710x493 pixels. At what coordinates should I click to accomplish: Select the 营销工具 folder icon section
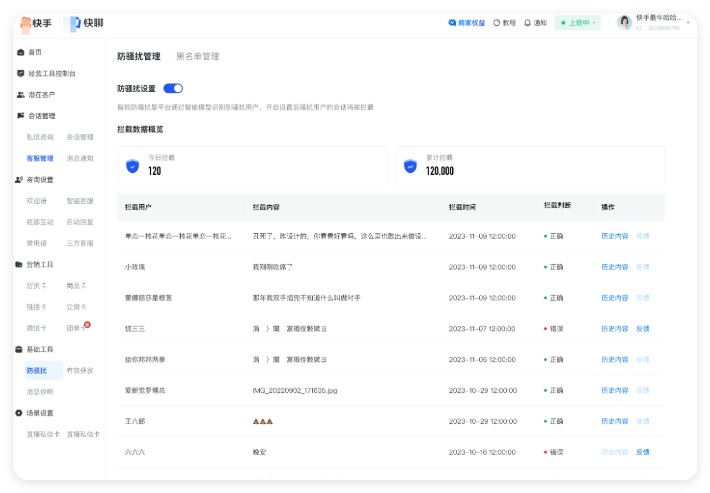pyautogui.click(x=19, y=264)
